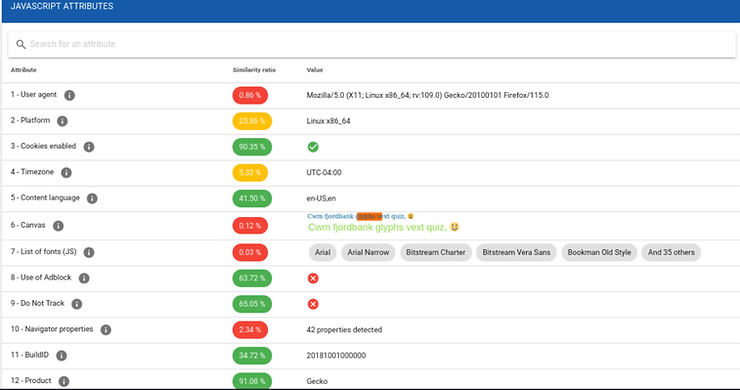This screenshot has width=740, height=390.
Task: Click the '7 - List of fonts (JS)' label
Action: point(43,252)
